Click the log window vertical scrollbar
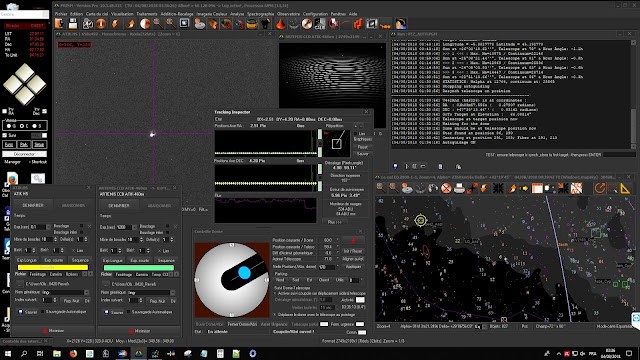The height and width of the screenshot is (360, 640). coord(633,94)
